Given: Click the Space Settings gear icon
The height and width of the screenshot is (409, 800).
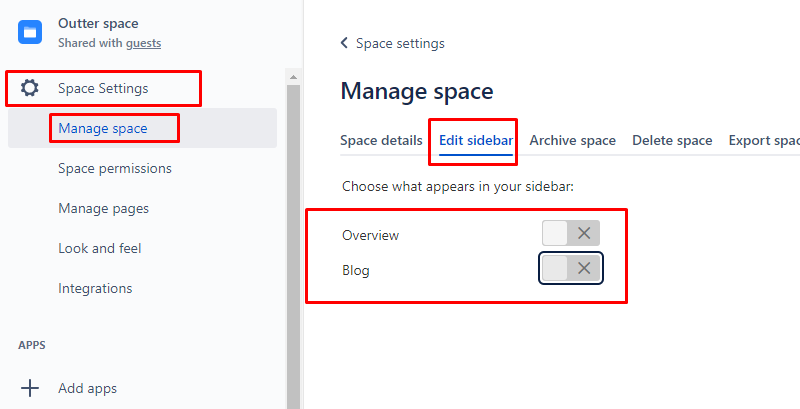Looking at the screenshot, I should [29, 88].
